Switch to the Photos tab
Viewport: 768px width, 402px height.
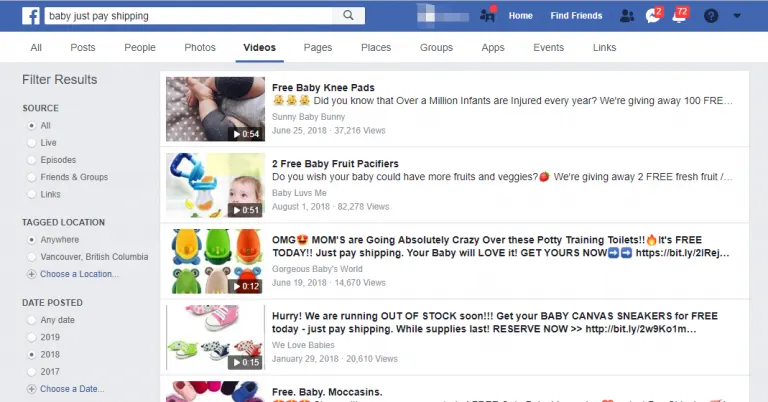tap(200, 47)
